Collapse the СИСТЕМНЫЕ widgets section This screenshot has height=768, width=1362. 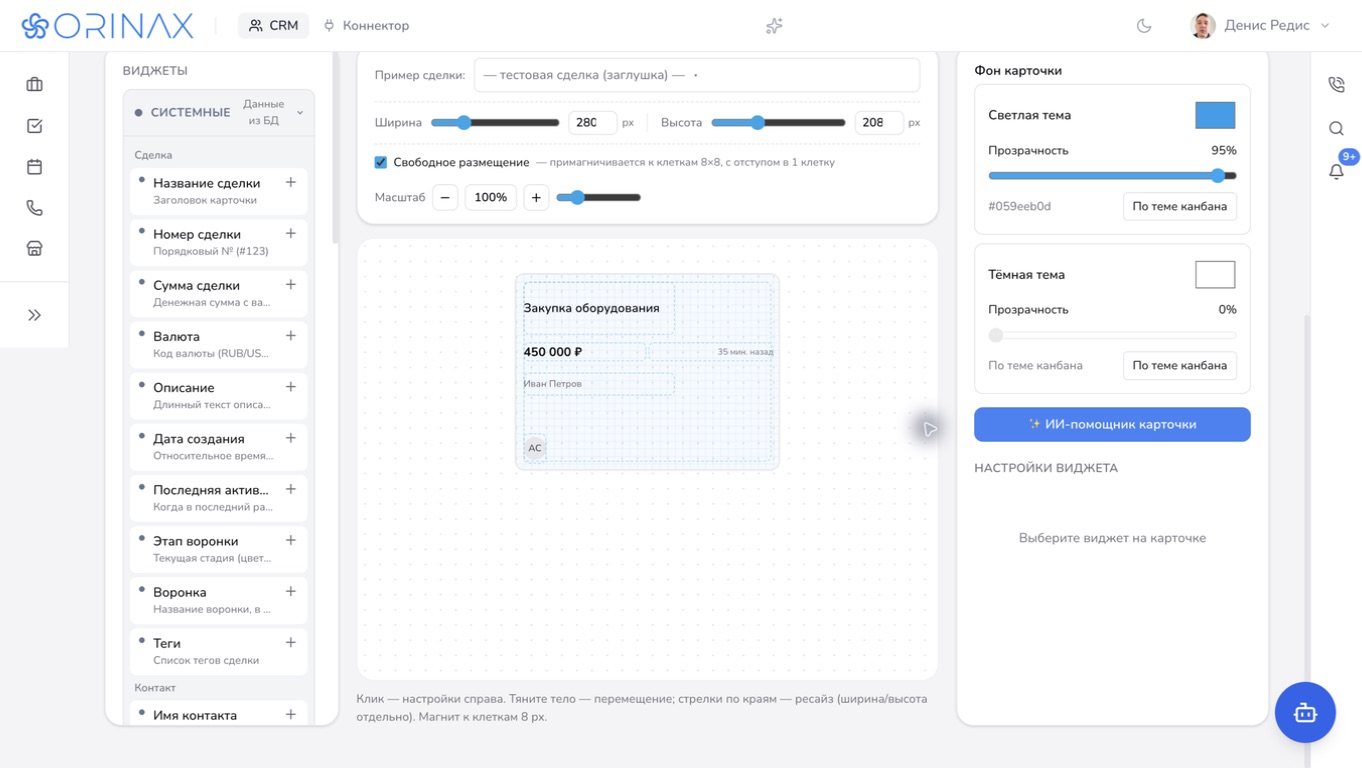[219, 113]
